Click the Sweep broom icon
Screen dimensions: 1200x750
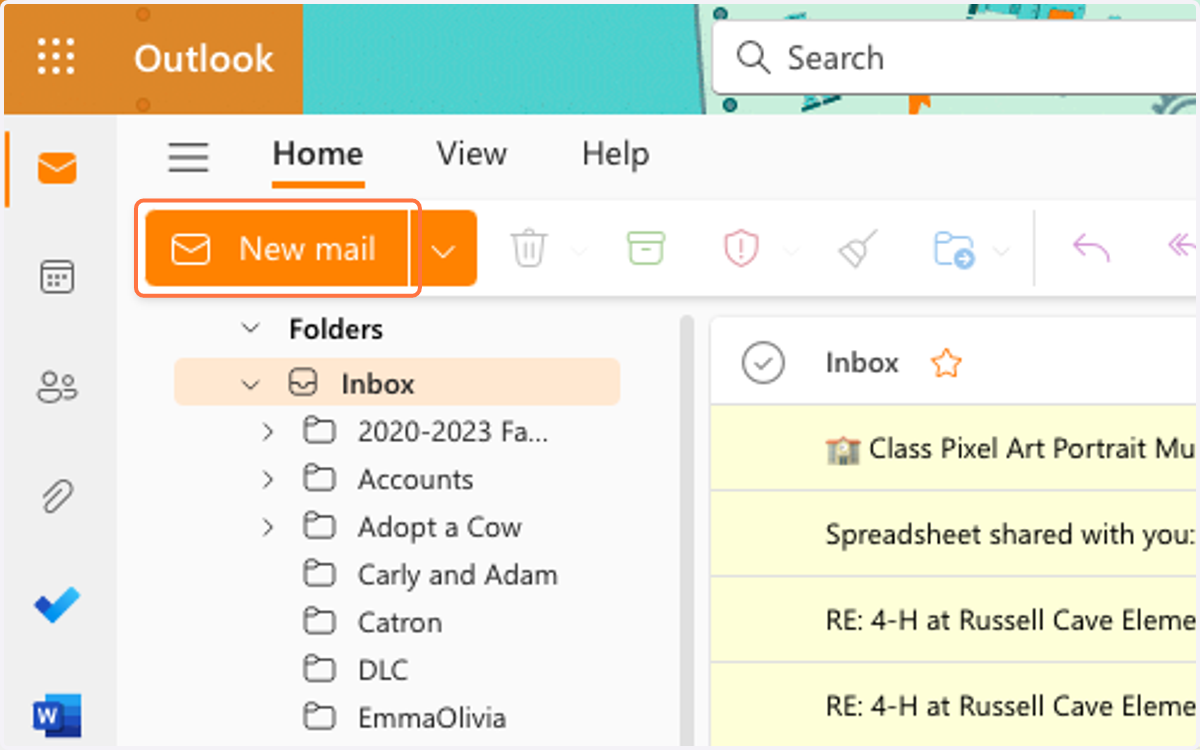pos(858,249)
